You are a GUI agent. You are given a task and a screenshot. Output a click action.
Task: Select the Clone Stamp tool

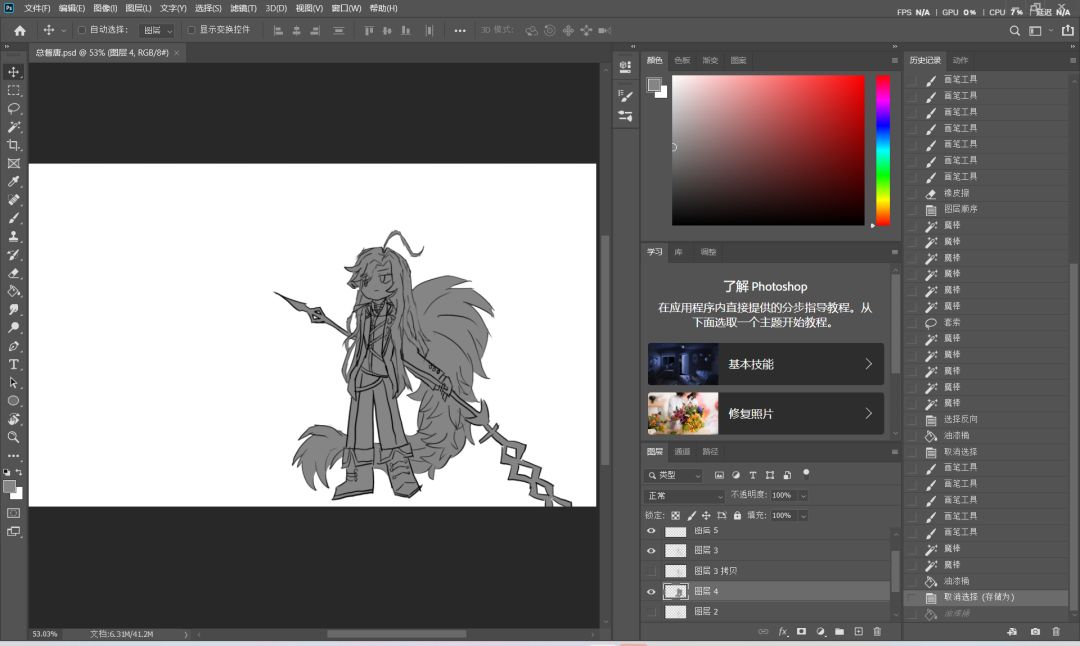pyautogui.click(x=14, y=236)
